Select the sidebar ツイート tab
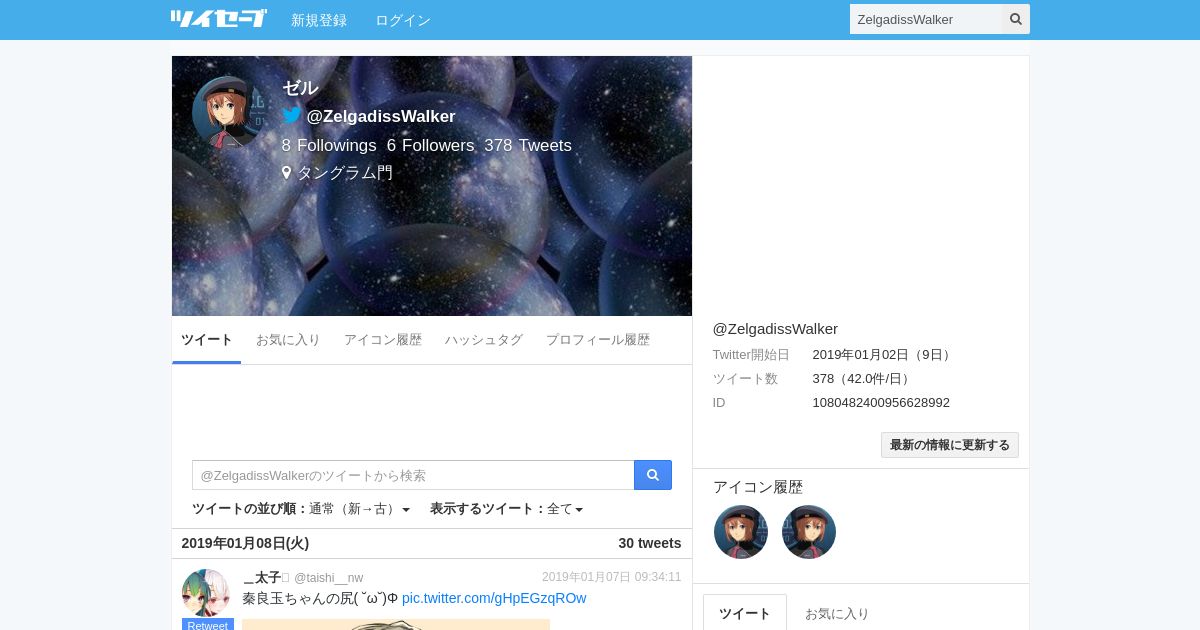 (745, 613)
